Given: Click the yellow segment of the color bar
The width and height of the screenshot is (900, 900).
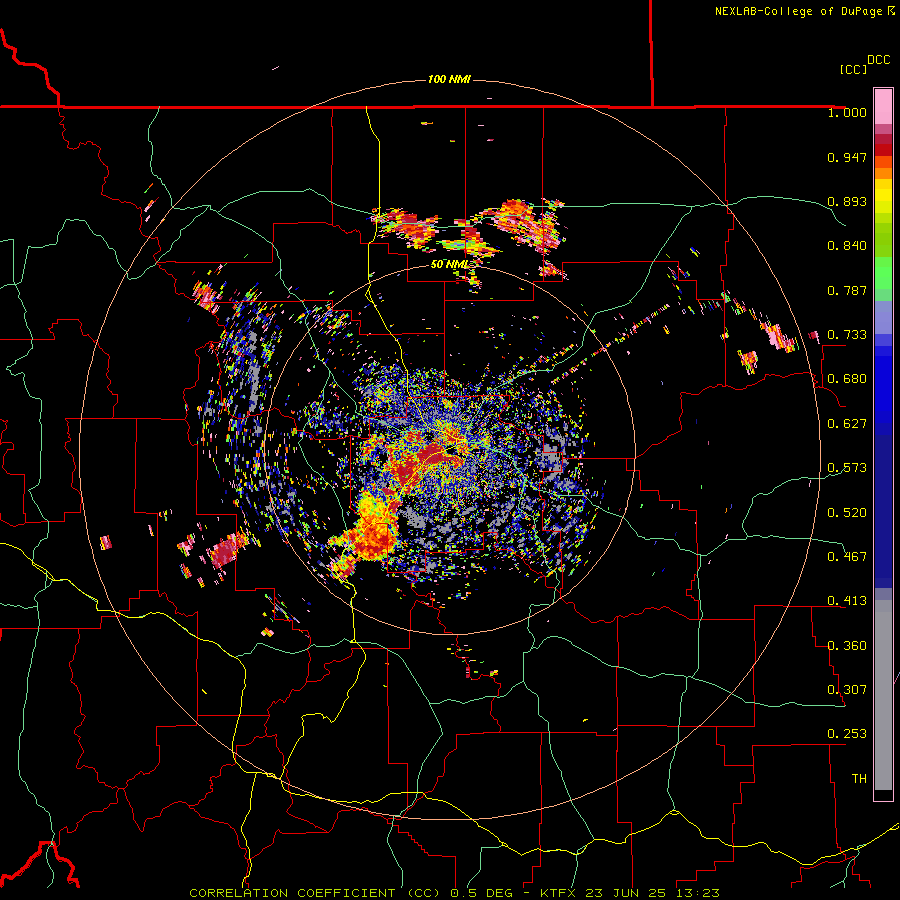Looking at the screenshot, I should (x=883, y=196).
